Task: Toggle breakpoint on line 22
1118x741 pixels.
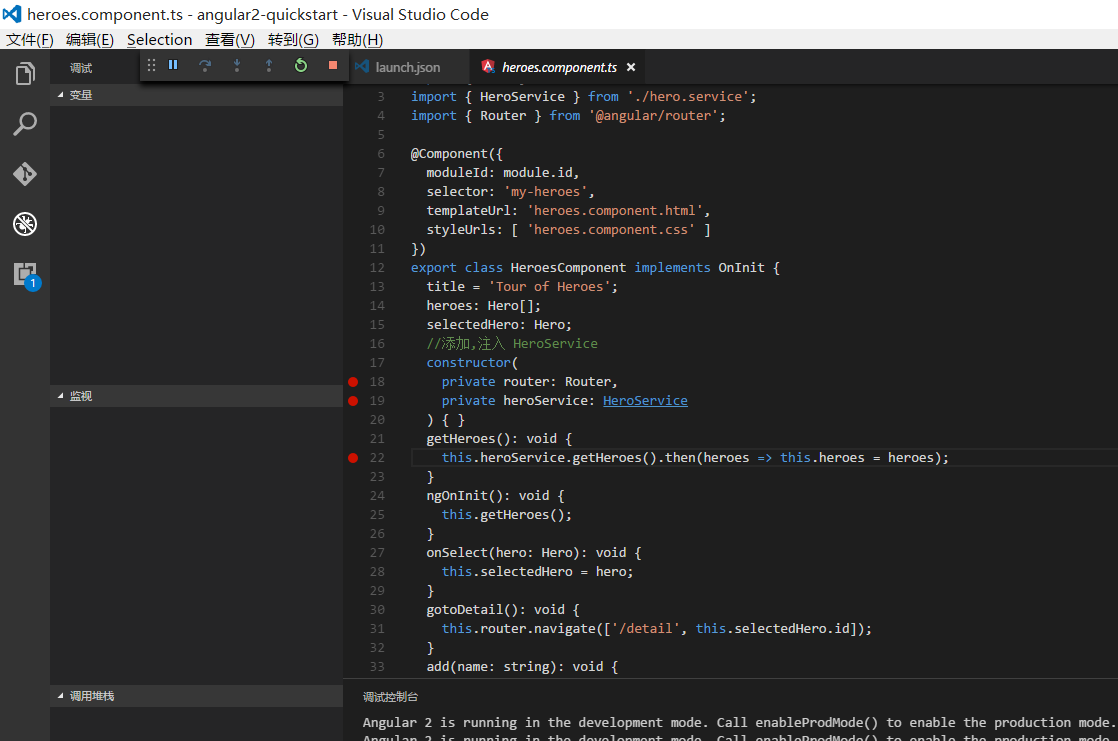Action: coord(353,458)
